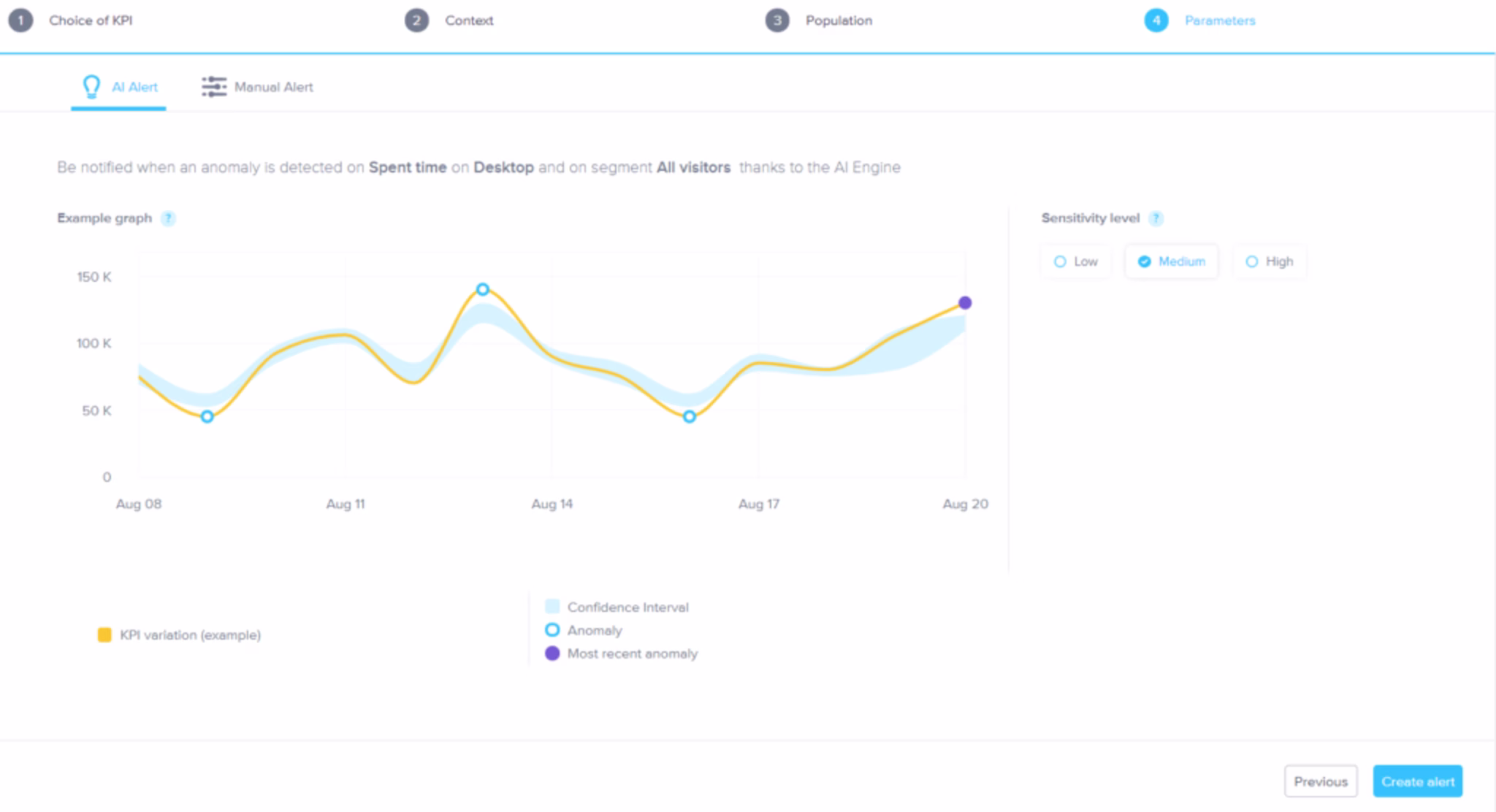
Task: Go to the Population step label
Action: click(839, 20)
